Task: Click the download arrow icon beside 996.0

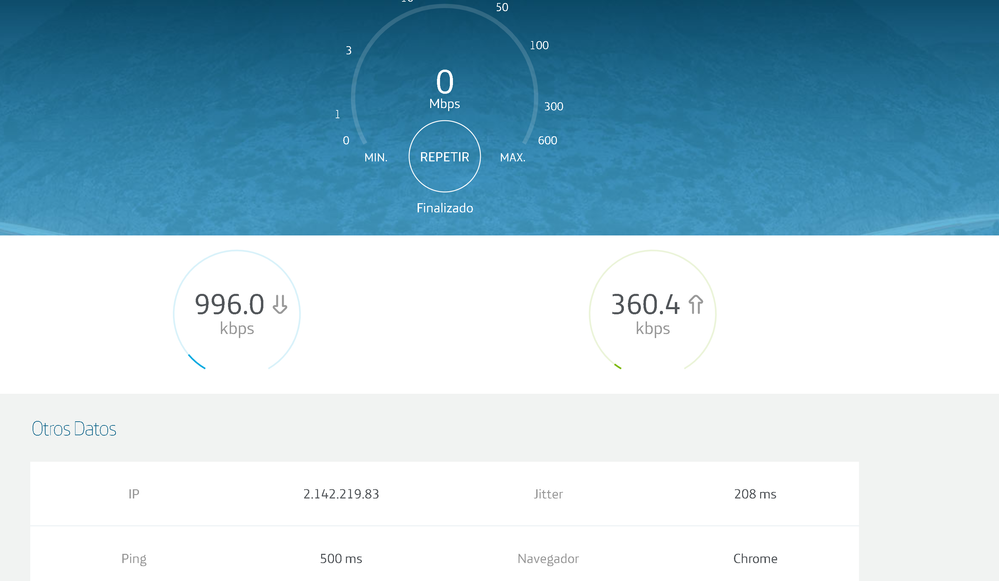Action: click(280, 305)
